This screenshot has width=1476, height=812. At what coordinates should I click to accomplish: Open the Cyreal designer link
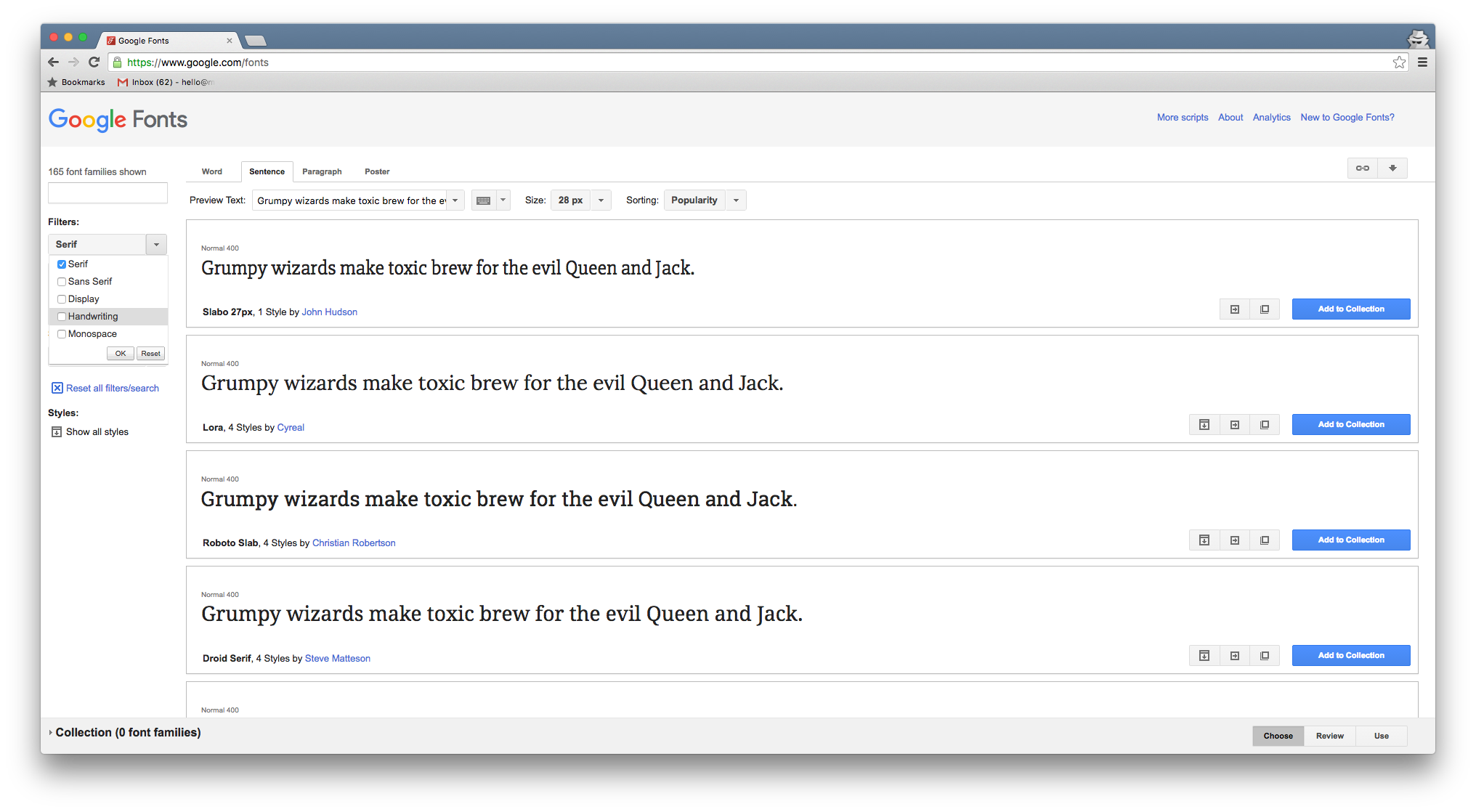tap(291, 428)
